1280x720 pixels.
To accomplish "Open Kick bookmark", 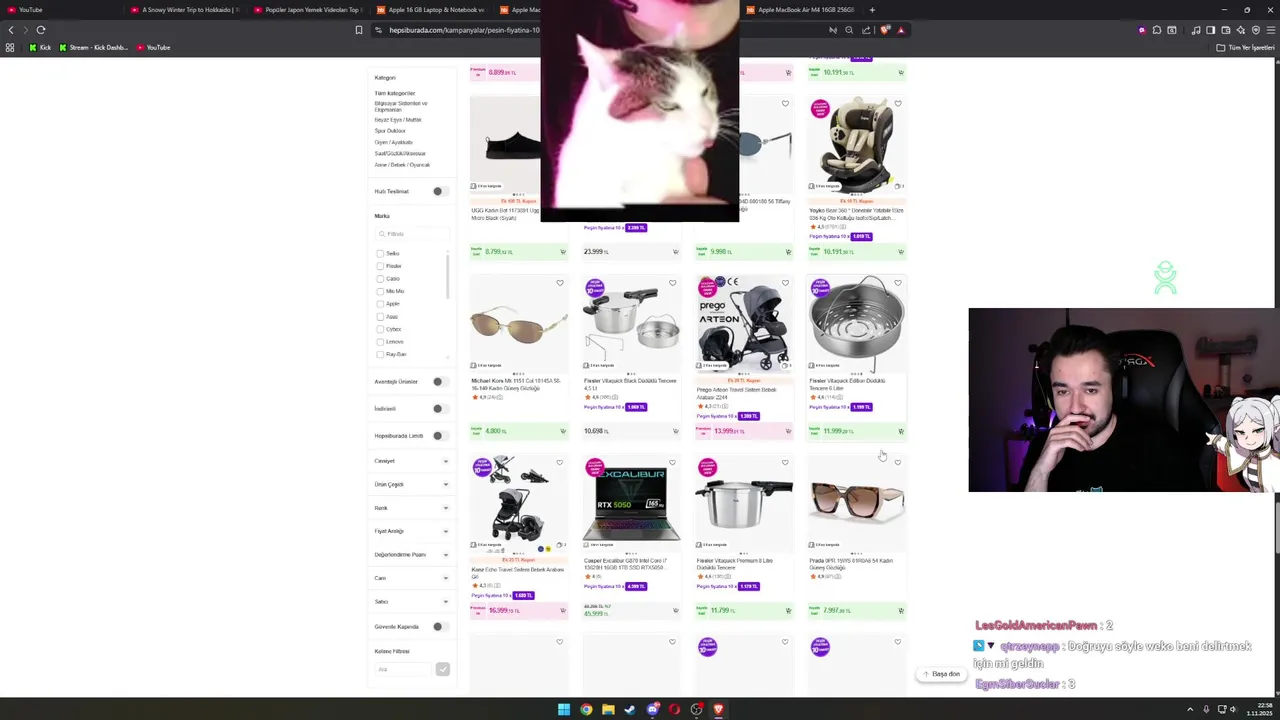I will pyautogui.click(x=40, y=47).
